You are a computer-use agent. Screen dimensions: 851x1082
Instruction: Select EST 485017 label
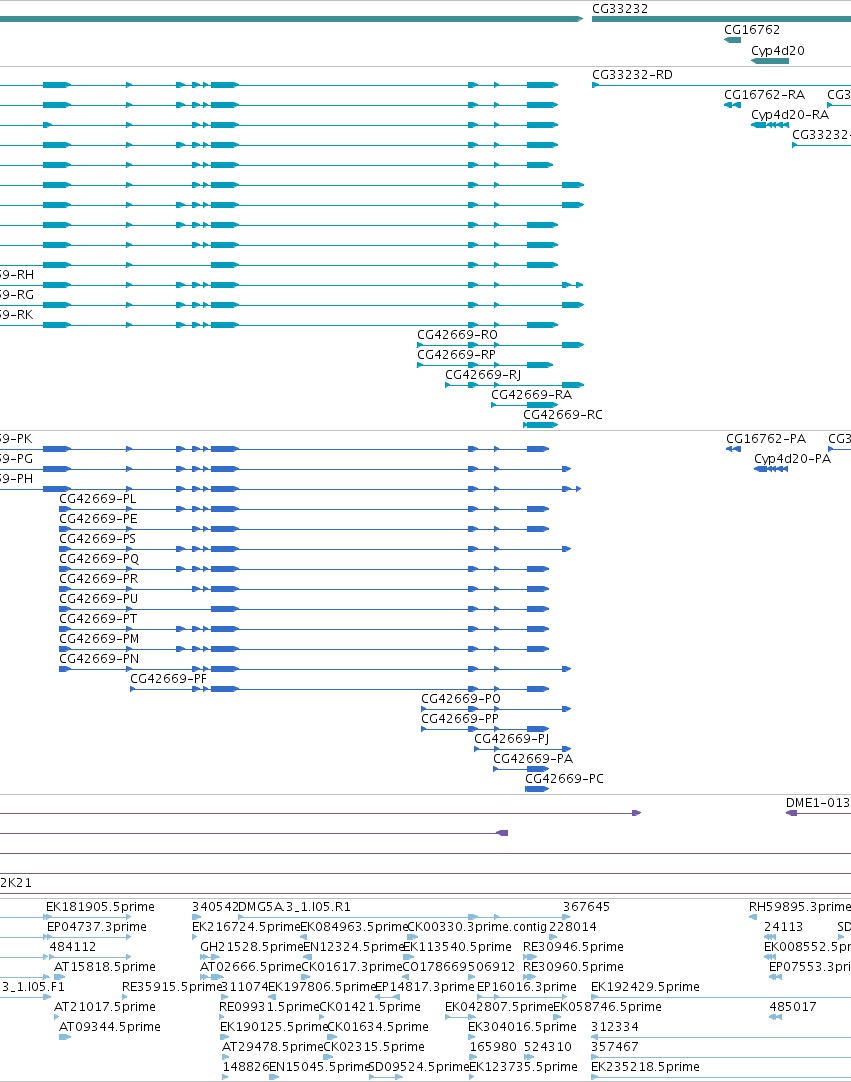(x=792, y=1007)
